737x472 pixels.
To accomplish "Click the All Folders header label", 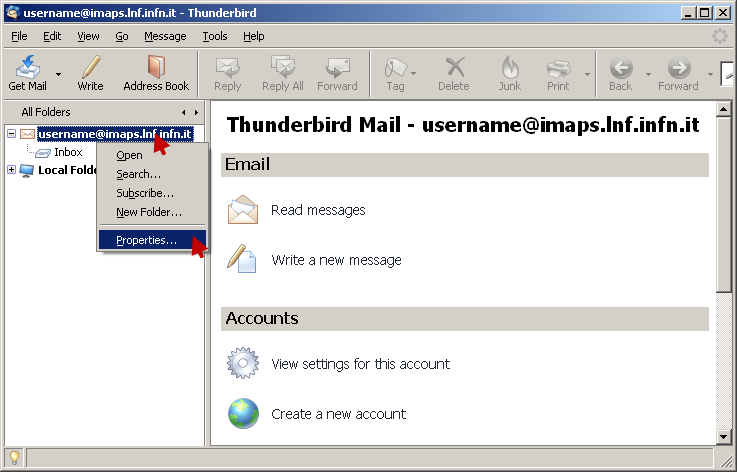I will pyautogui.click(x=46, y=112).
